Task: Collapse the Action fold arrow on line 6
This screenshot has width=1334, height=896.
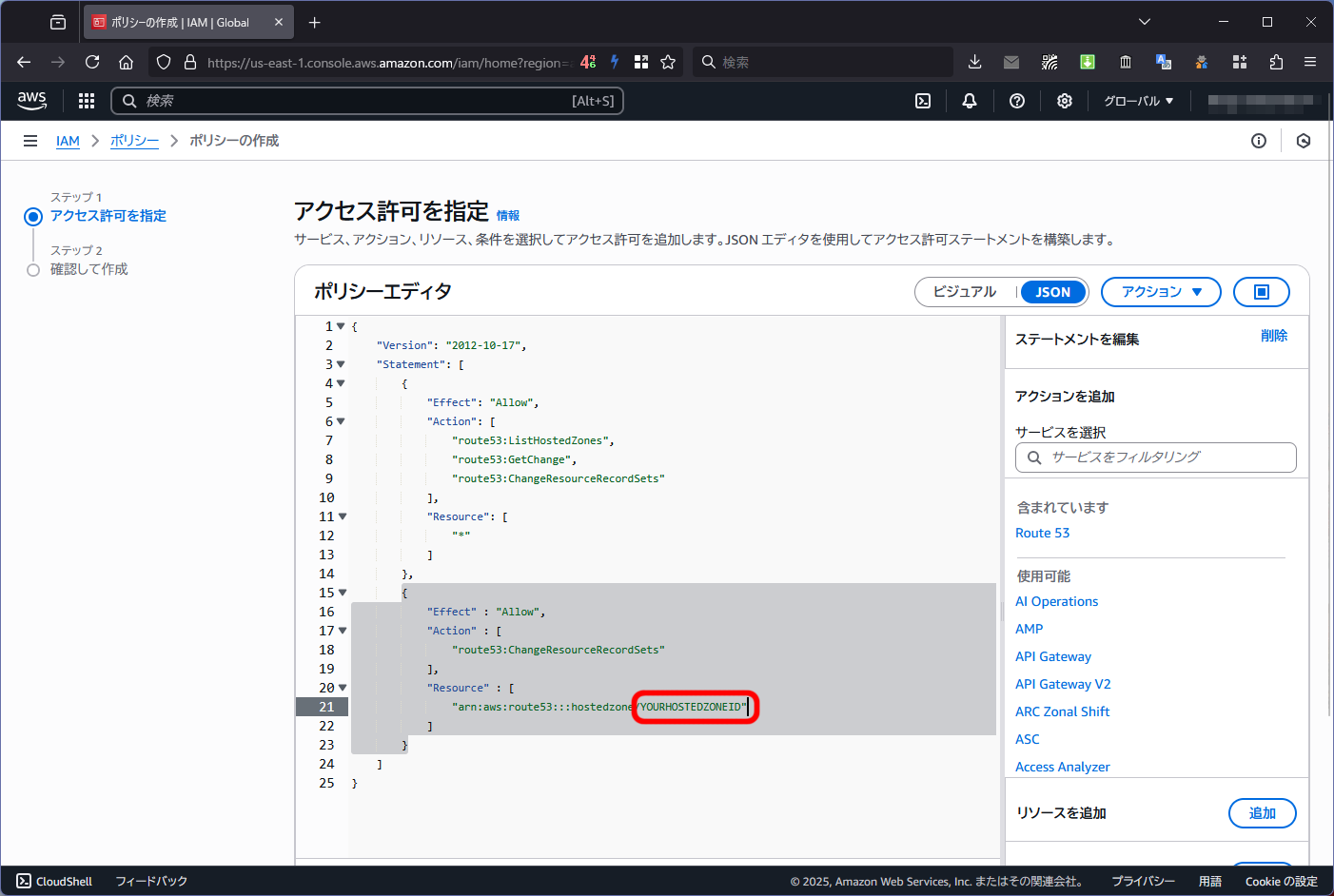Action: 341,421
